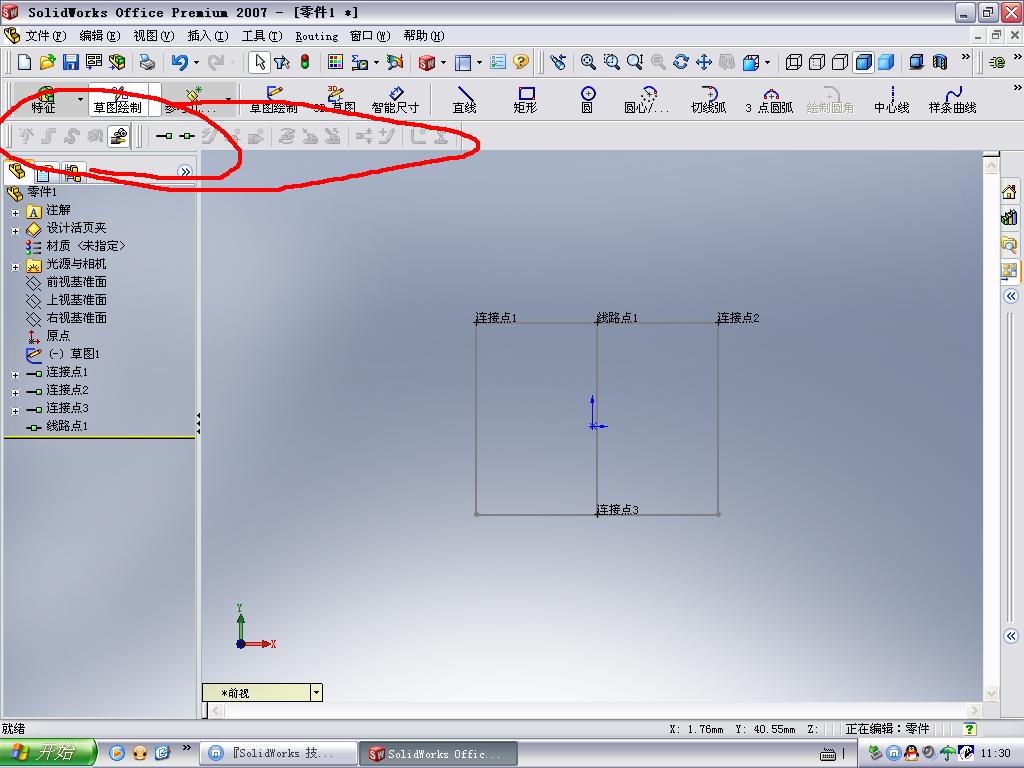Toggle Shaded With Edges display mode
Viewport: 1024px width, 768px height.
click(x=863, y=62)
